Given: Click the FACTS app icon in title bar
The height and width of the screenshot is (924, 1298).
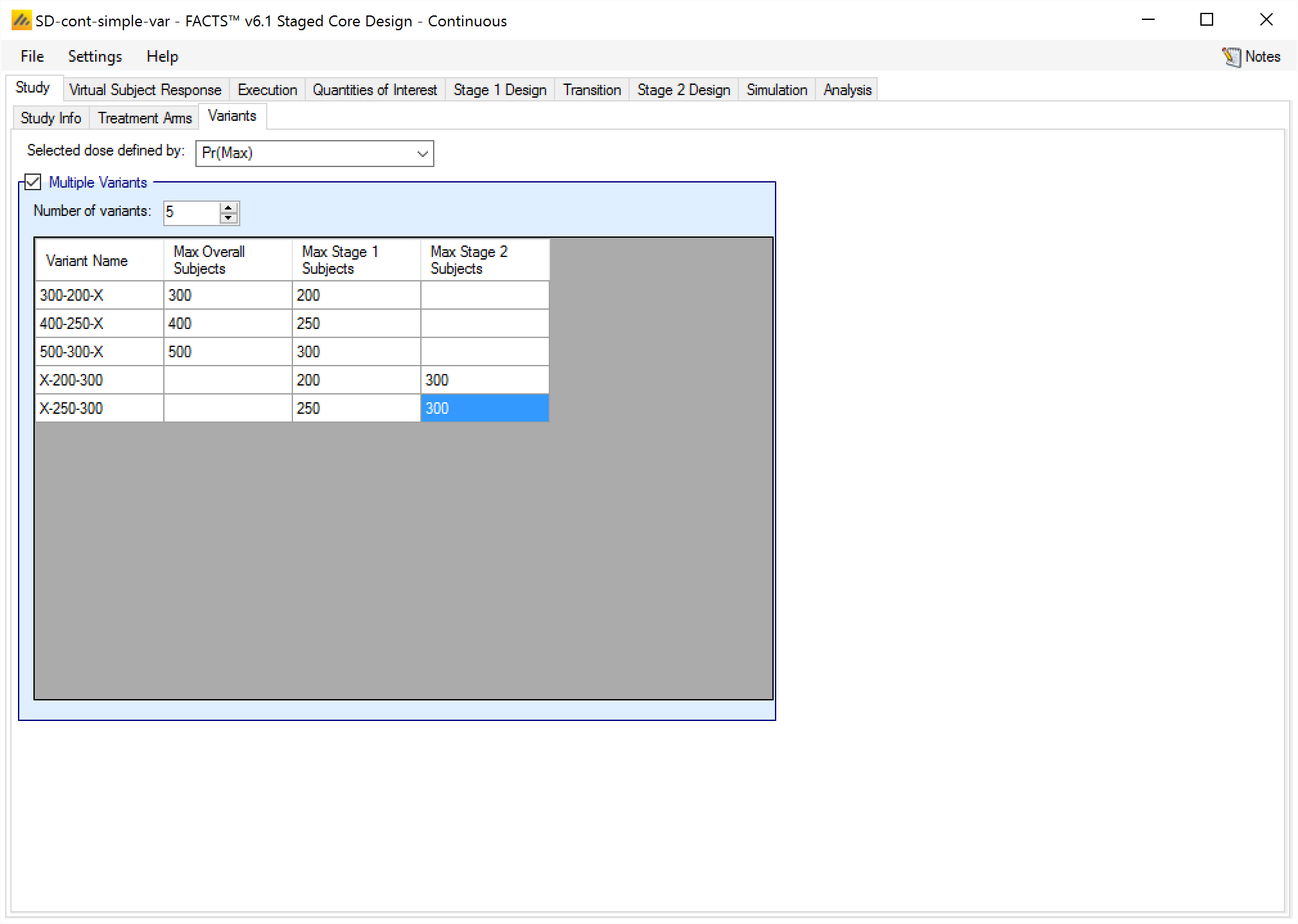Looking at the screenshot, I should pyautogui.click(x=21, y=21).
